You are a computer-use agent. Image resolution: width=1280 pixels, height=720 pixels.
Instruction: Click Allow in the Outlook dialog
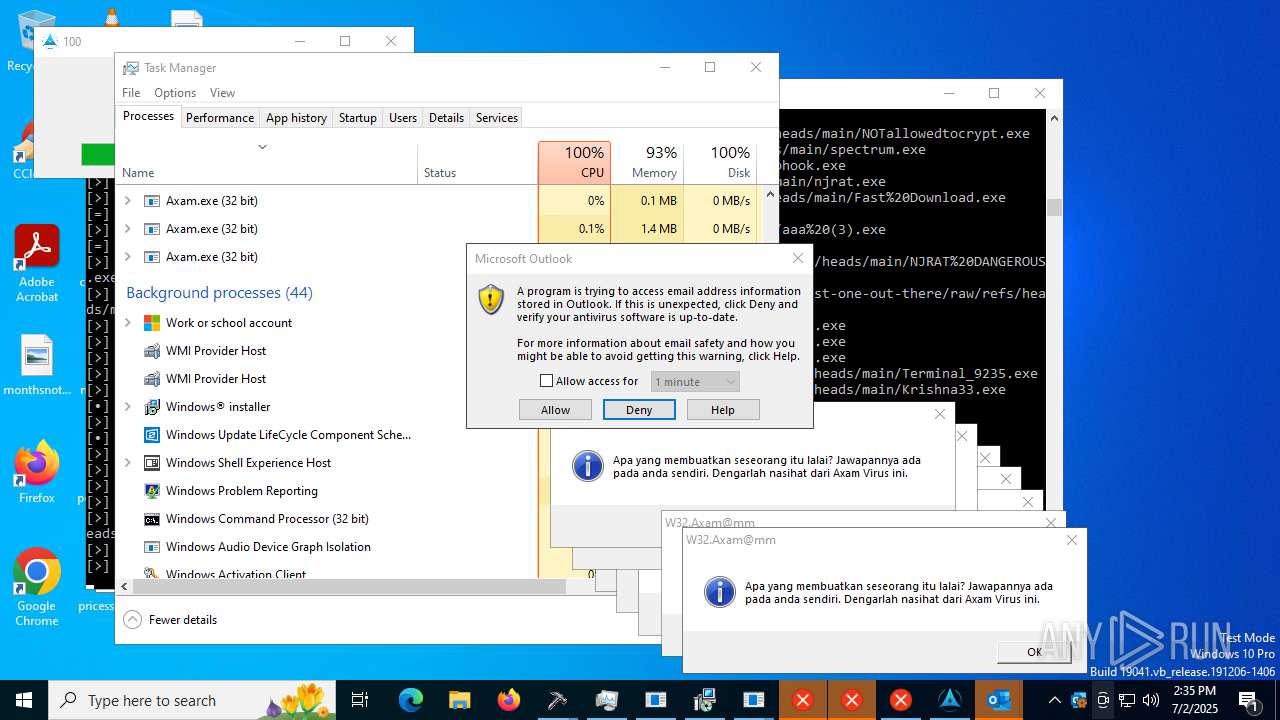pyautogui.click(x=555, y=410)
